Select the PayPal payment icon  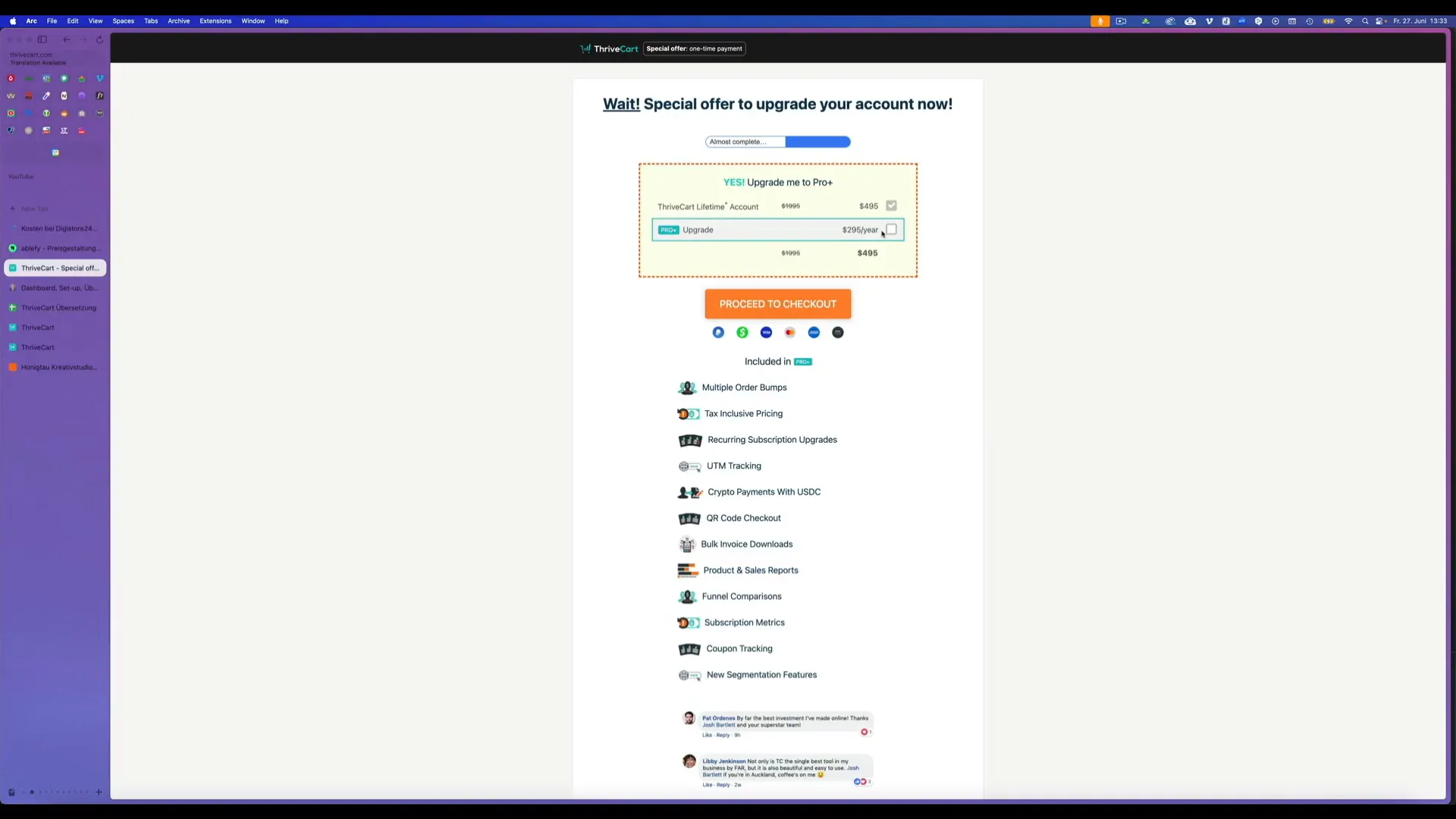718,332
